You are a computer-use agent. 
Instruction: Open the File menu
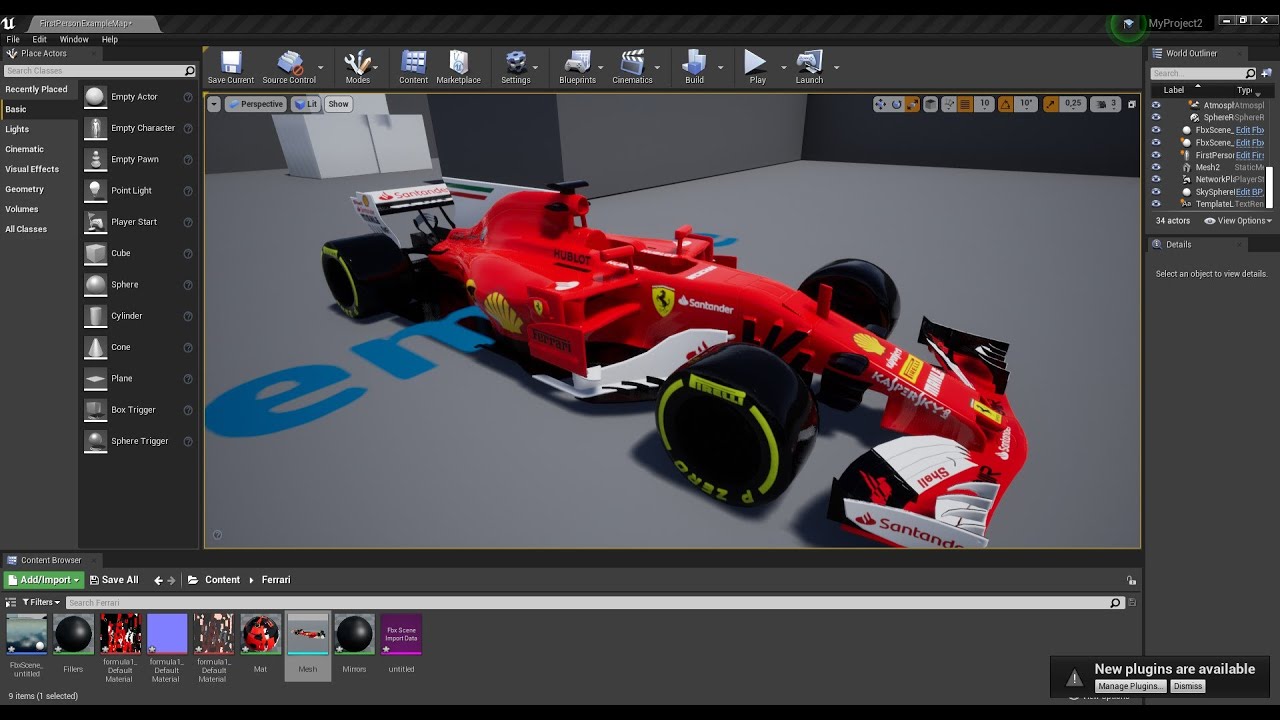(x=13, y=39)
